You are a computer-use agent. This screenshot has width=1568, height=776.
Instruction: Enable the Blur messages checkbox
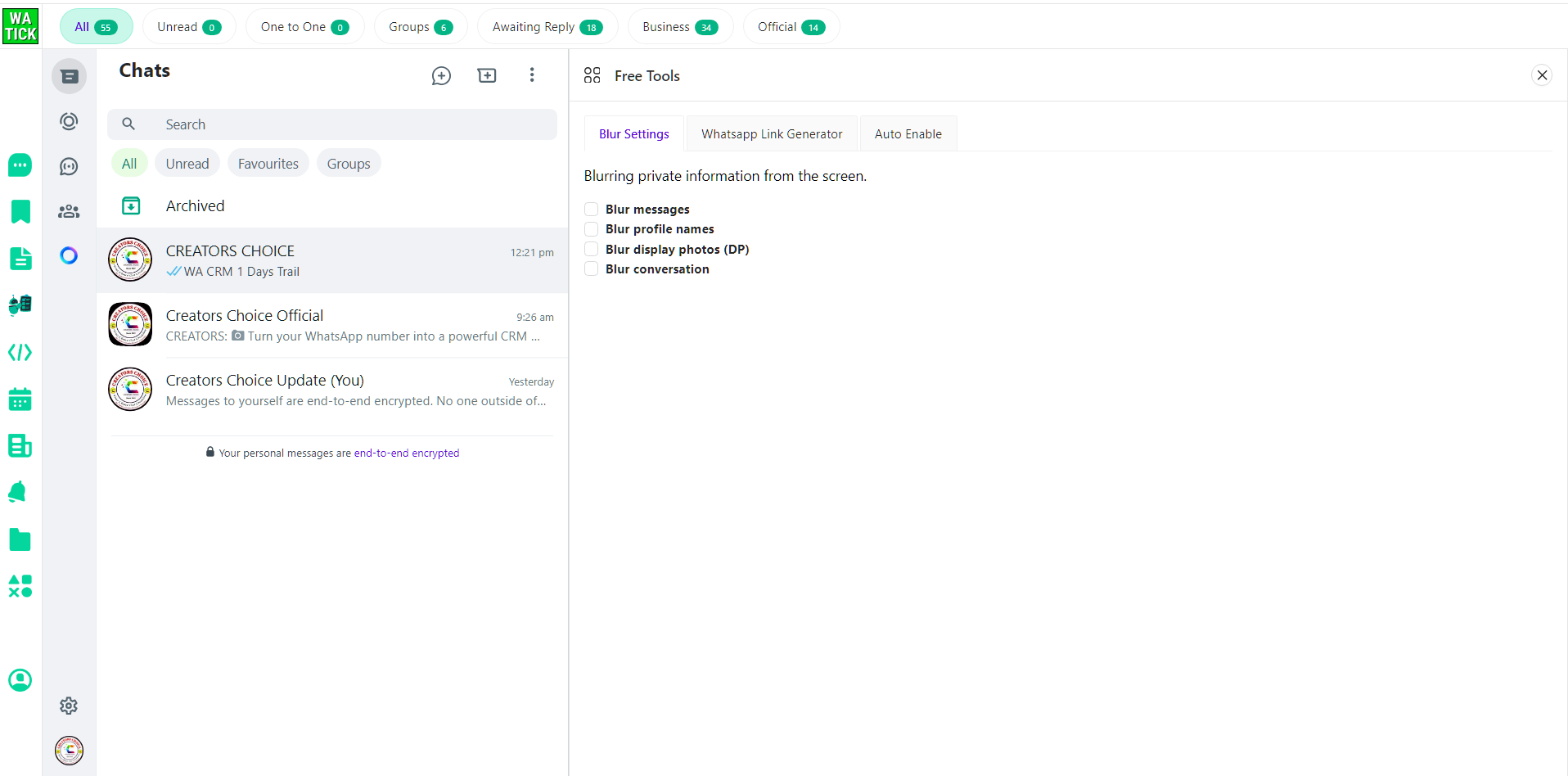592,209
